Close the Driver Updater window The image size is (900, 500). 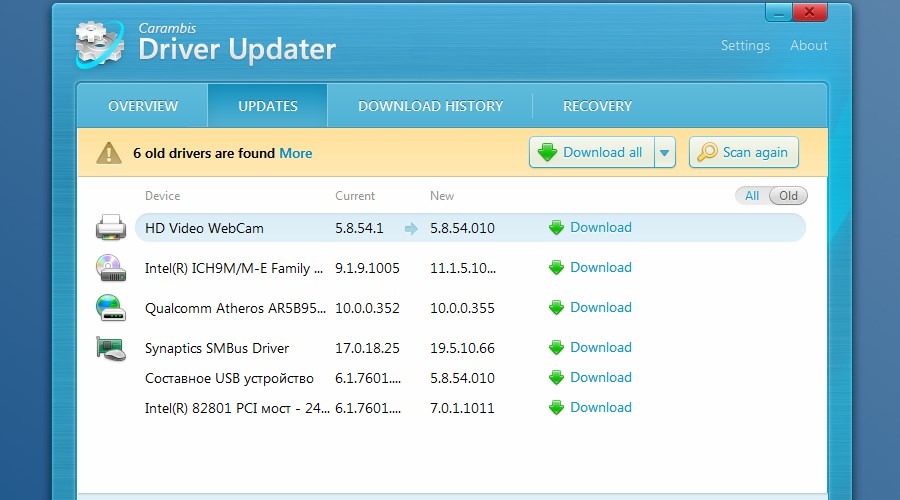[810, 12]
